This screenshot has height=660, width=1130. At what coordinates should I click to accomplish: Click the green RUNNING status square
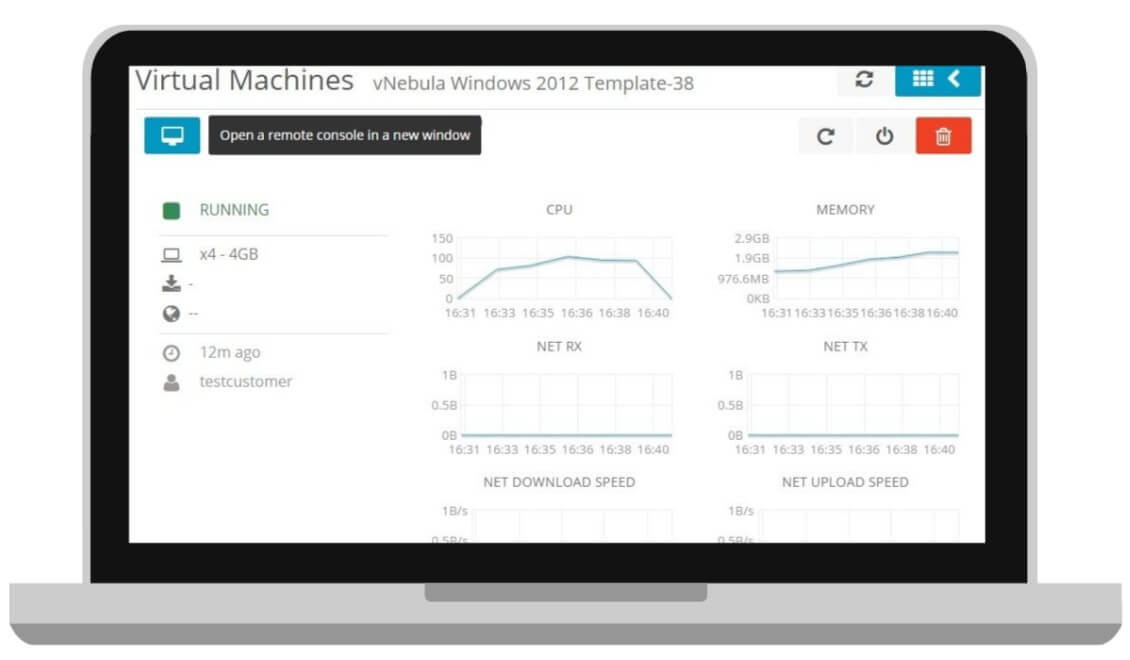point(171,211)
